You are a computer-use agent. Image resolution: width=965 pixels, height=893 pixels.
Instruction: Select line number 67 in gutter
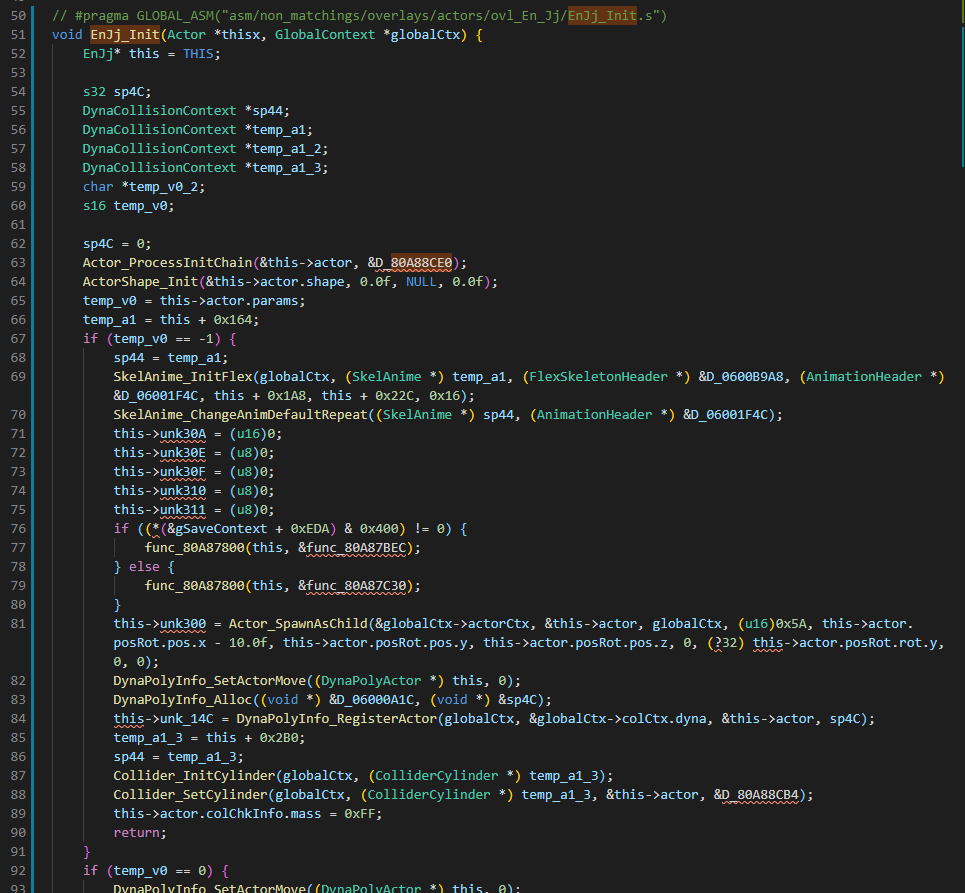[x=18, y=338]
